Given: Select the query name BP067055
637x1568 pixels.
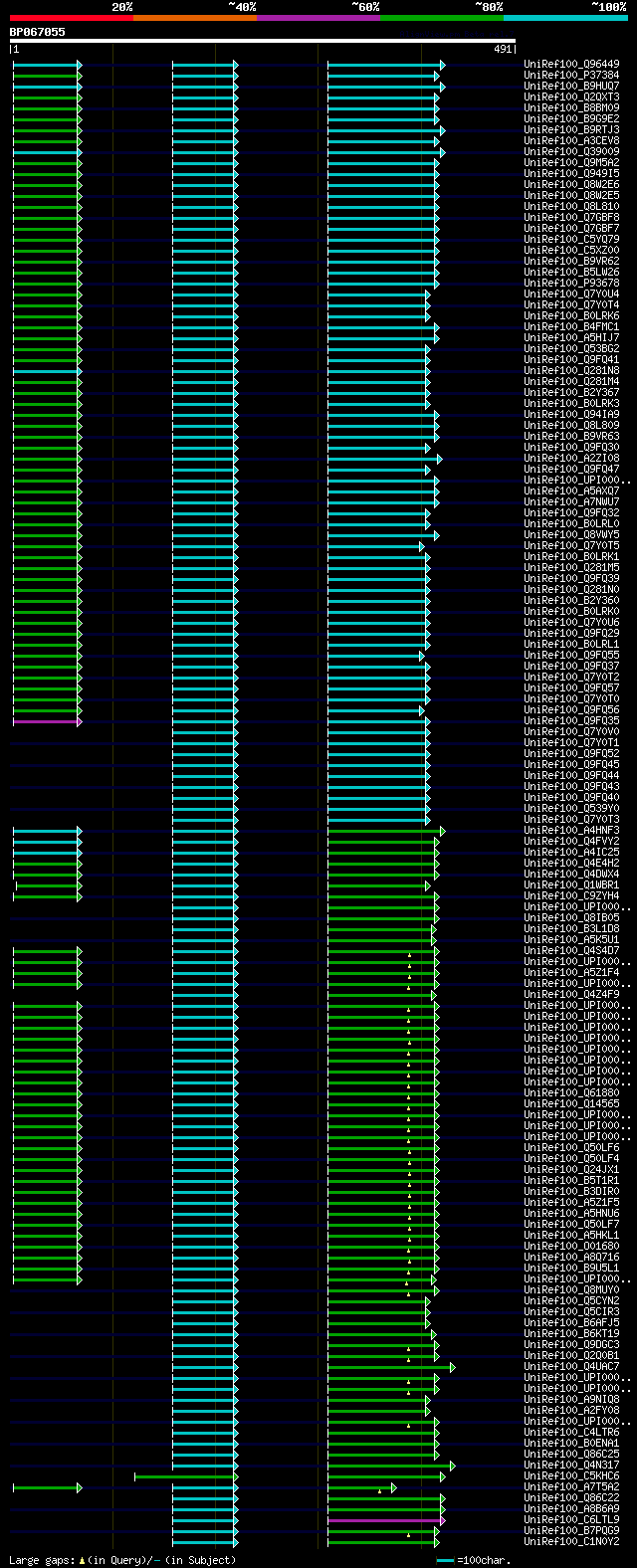Looking at the screenshot, I should (38, 32).
